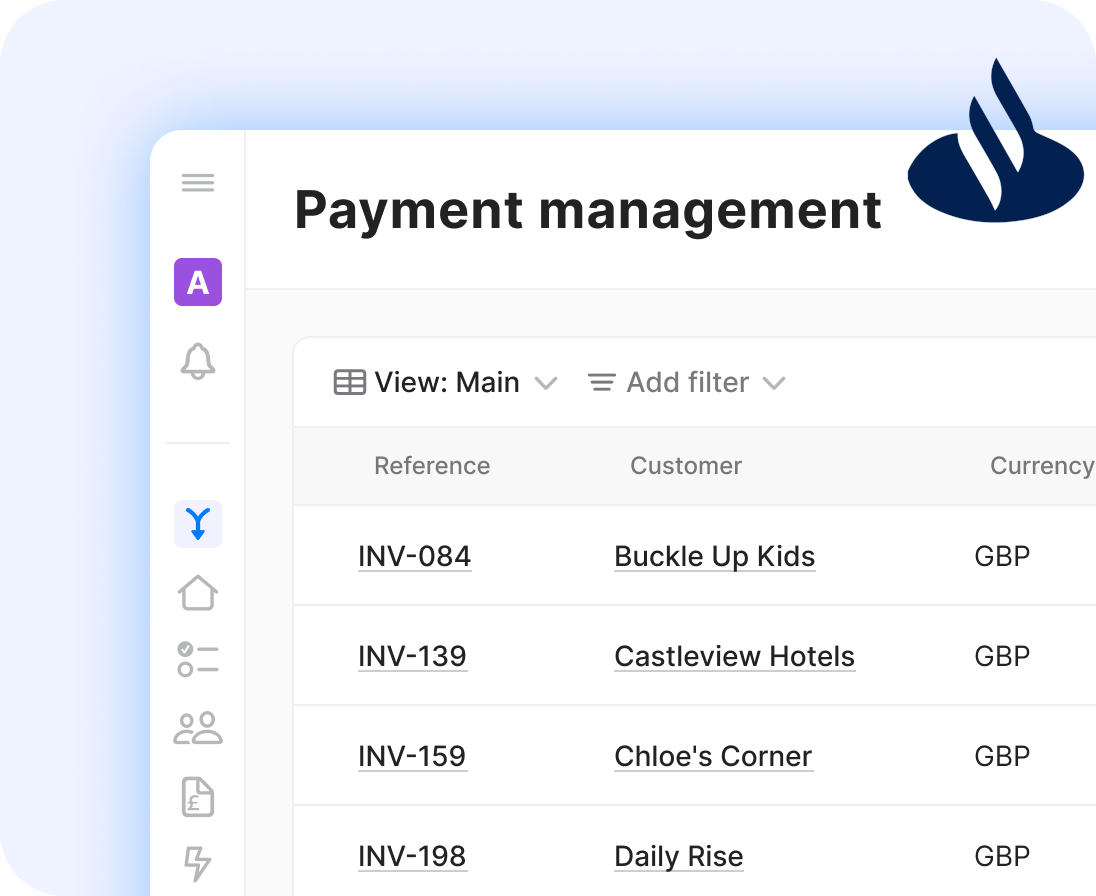
Task: Click the purple A account avatar
Action: (198, 282)
